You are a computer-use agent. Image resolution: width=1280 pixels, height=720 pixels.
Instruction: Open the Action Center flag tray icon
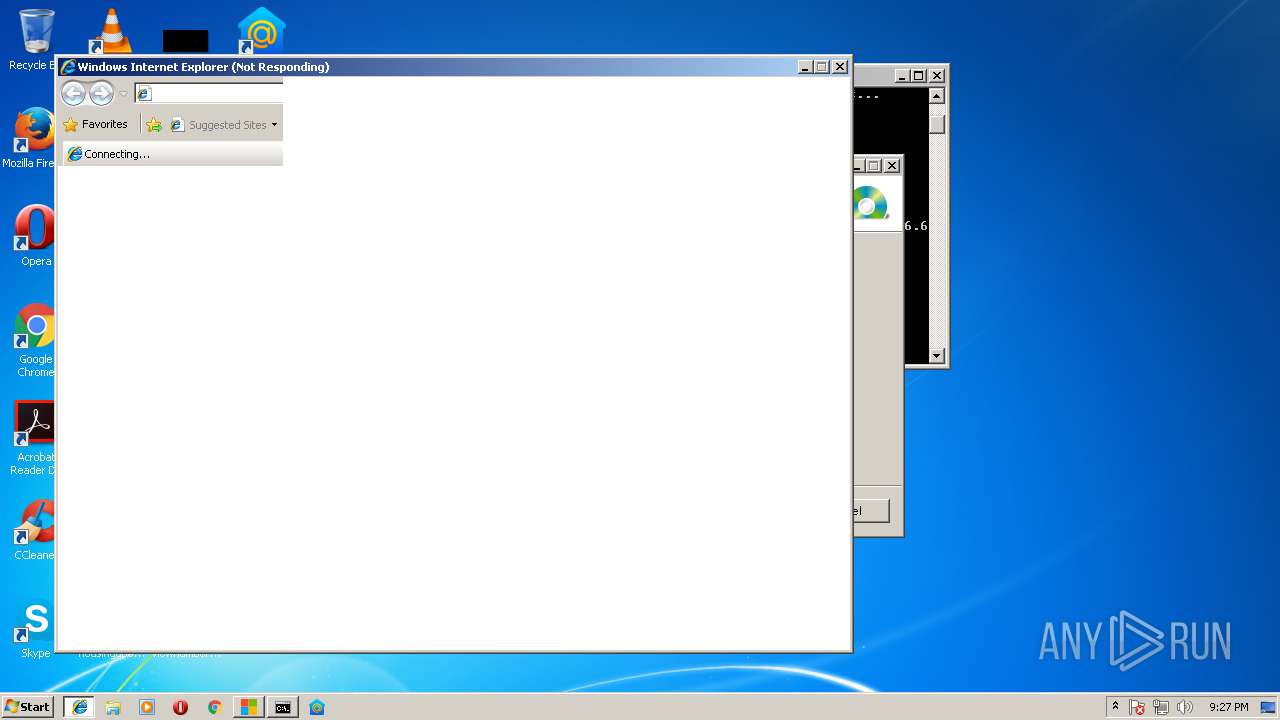point(1137,707)
